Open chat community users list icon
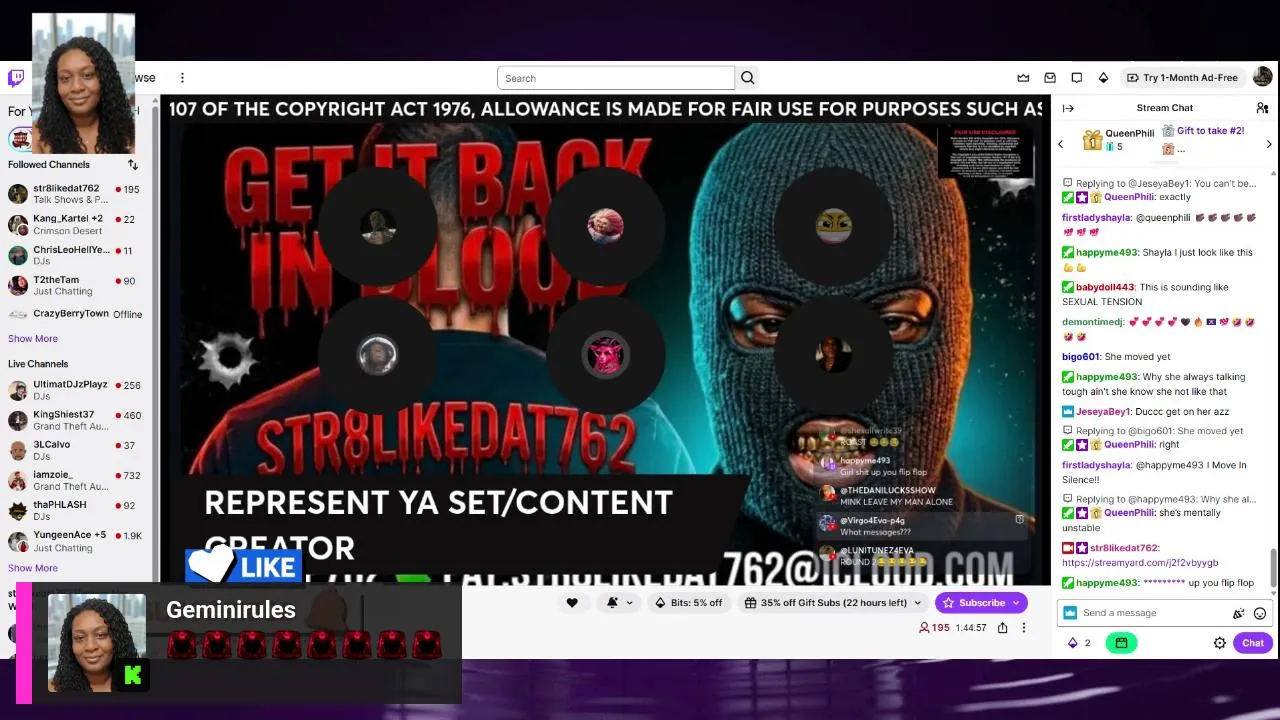This screenshot has height=720, width=1280. tap(1262, 108)
